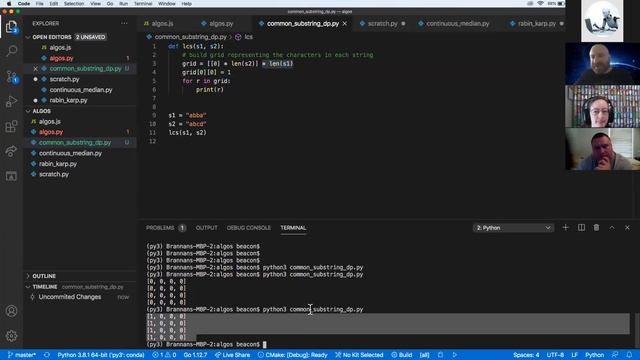The width and height of the screenshot is (640, 360).
Task: Click CMake debug bug icon in status bar
Action: pyautogui.click(x=440, y=355)
